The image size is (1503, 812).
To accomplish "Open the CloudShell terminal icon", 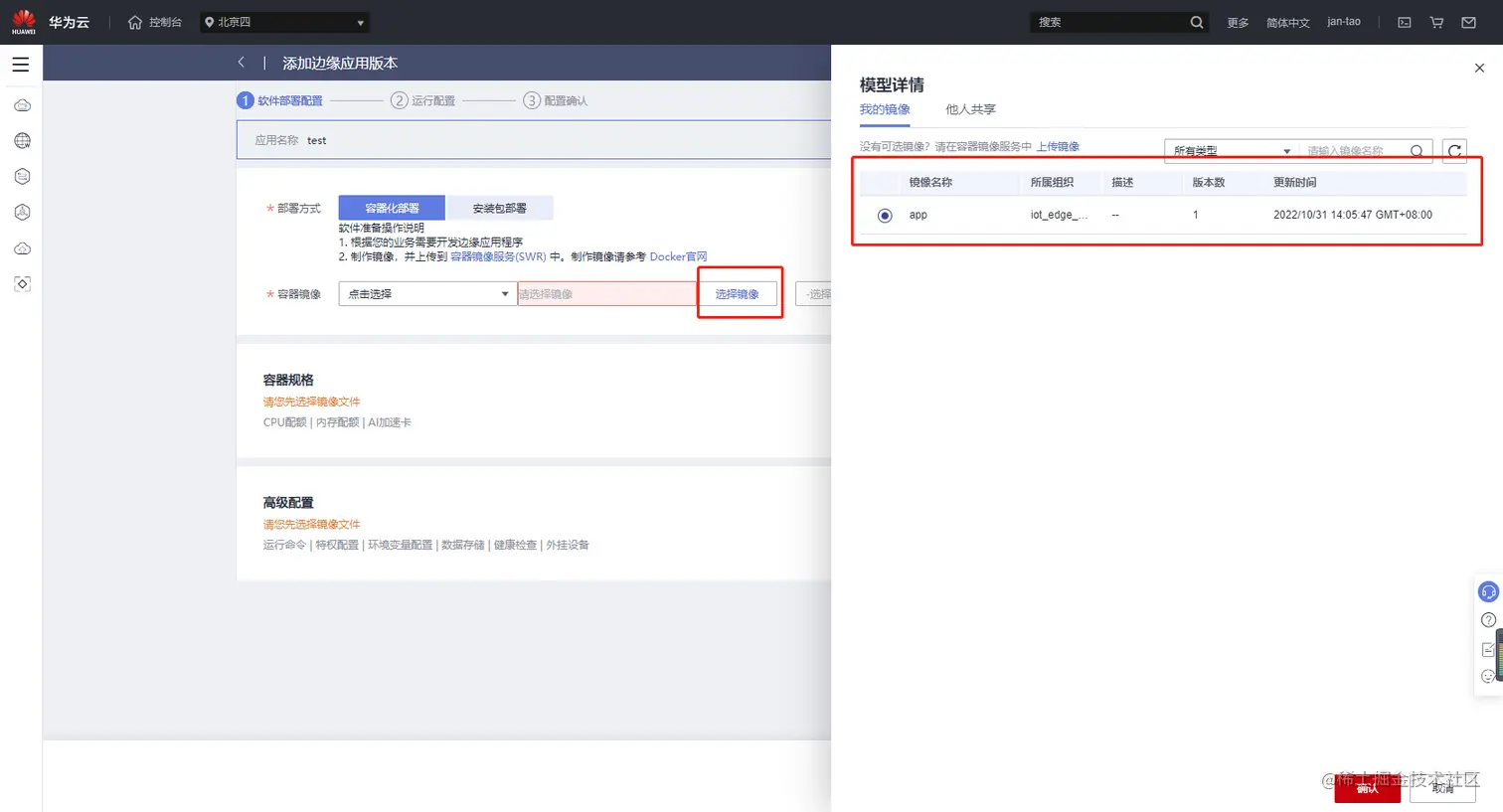I will (1405, 22).
